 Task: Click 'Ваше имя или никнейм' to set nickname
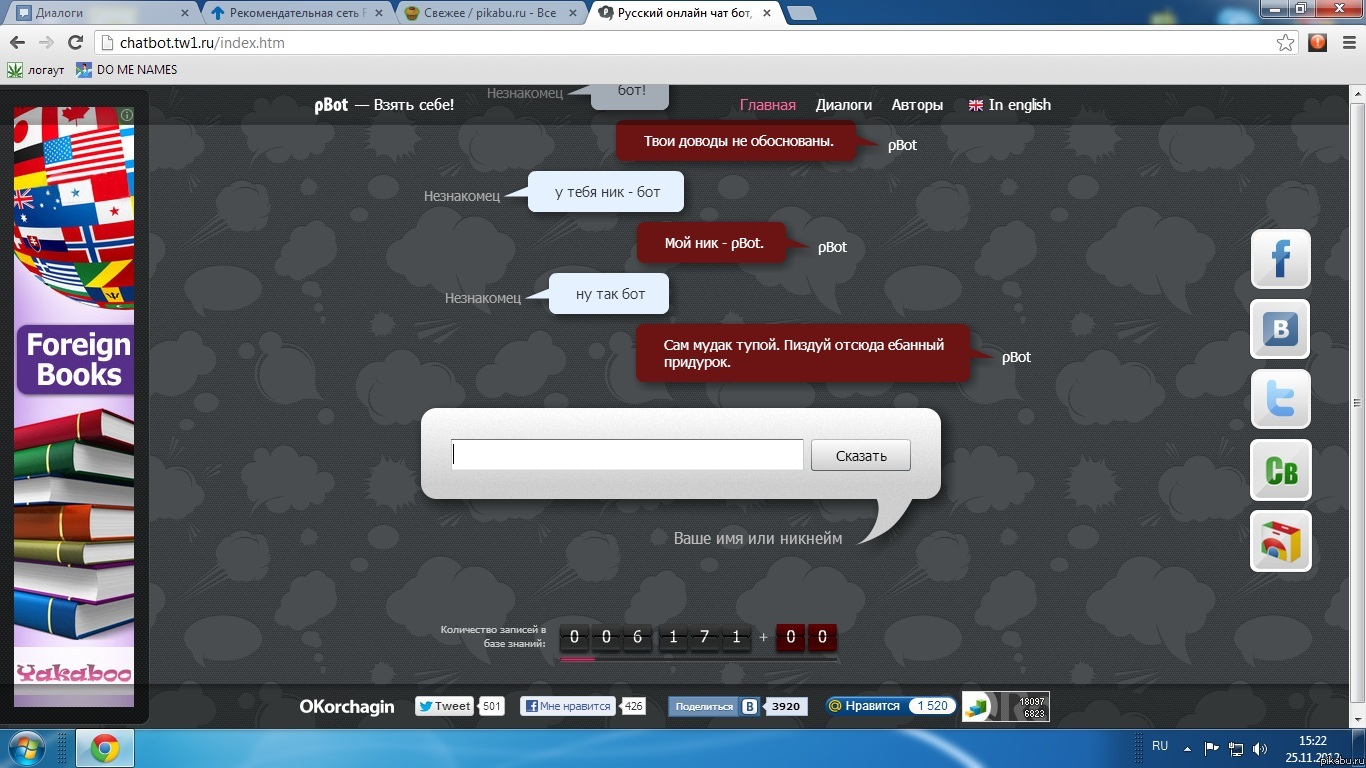tap(757, 538)
